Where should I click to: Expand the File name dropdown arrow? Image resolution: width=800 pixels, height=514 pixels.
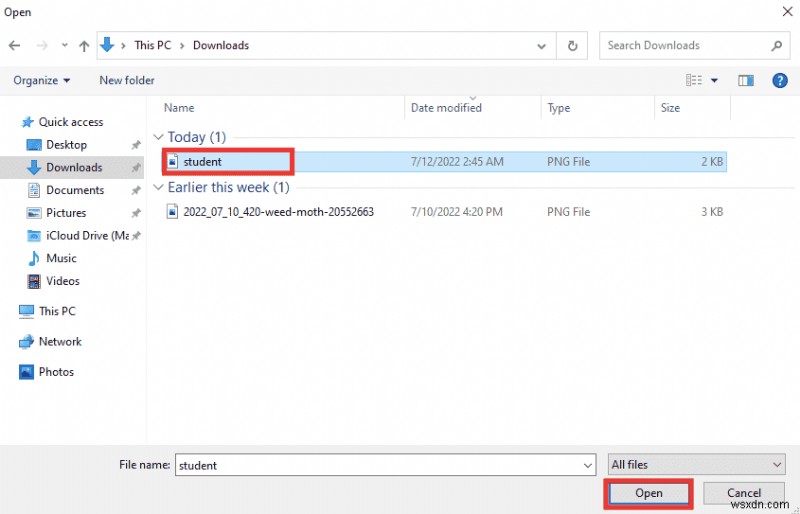588,465
